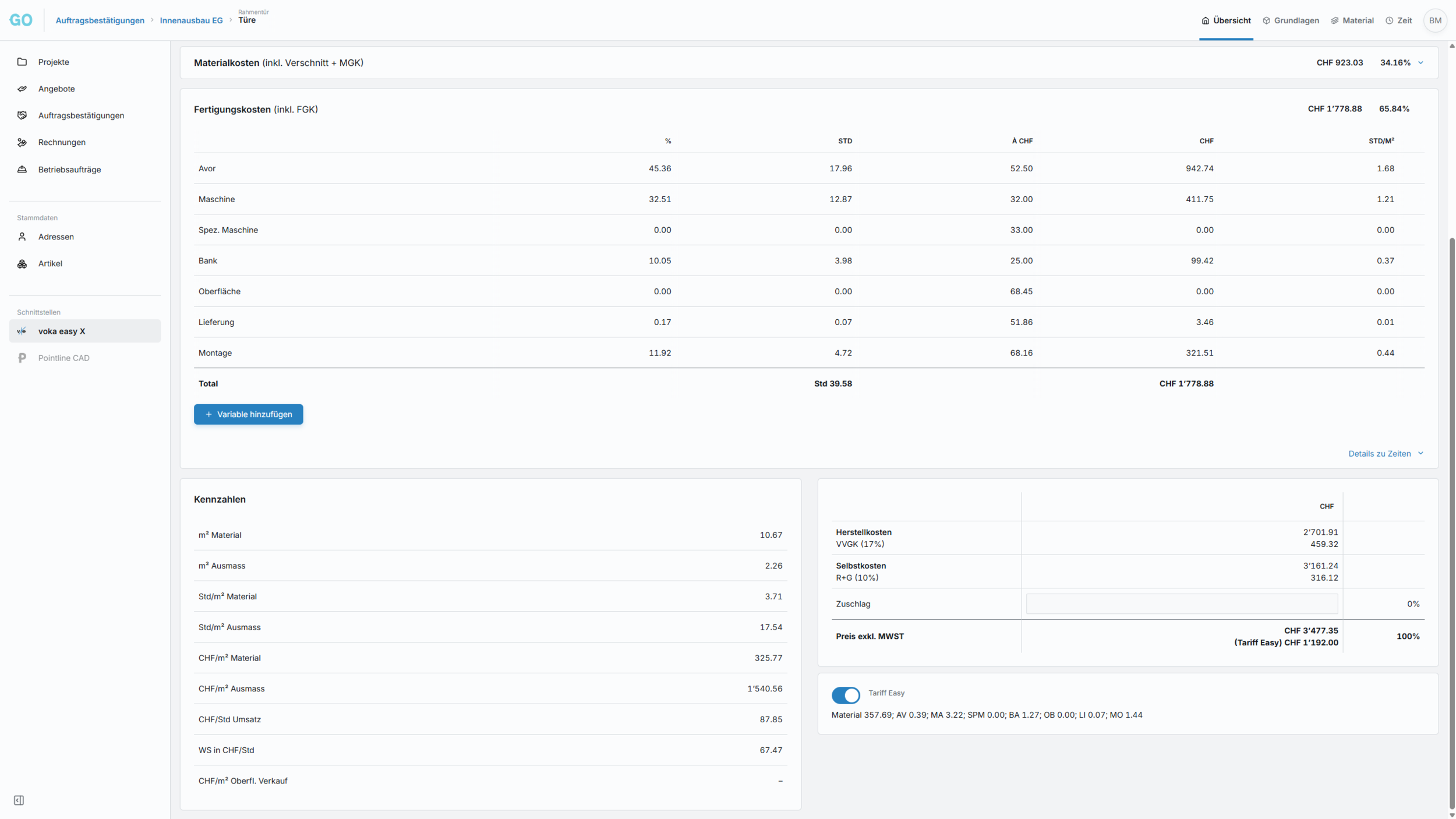Click the Auftragsbestätigungen sidebar icon
The width and height of the screenshot is (1456, 819).
point(22,115)
